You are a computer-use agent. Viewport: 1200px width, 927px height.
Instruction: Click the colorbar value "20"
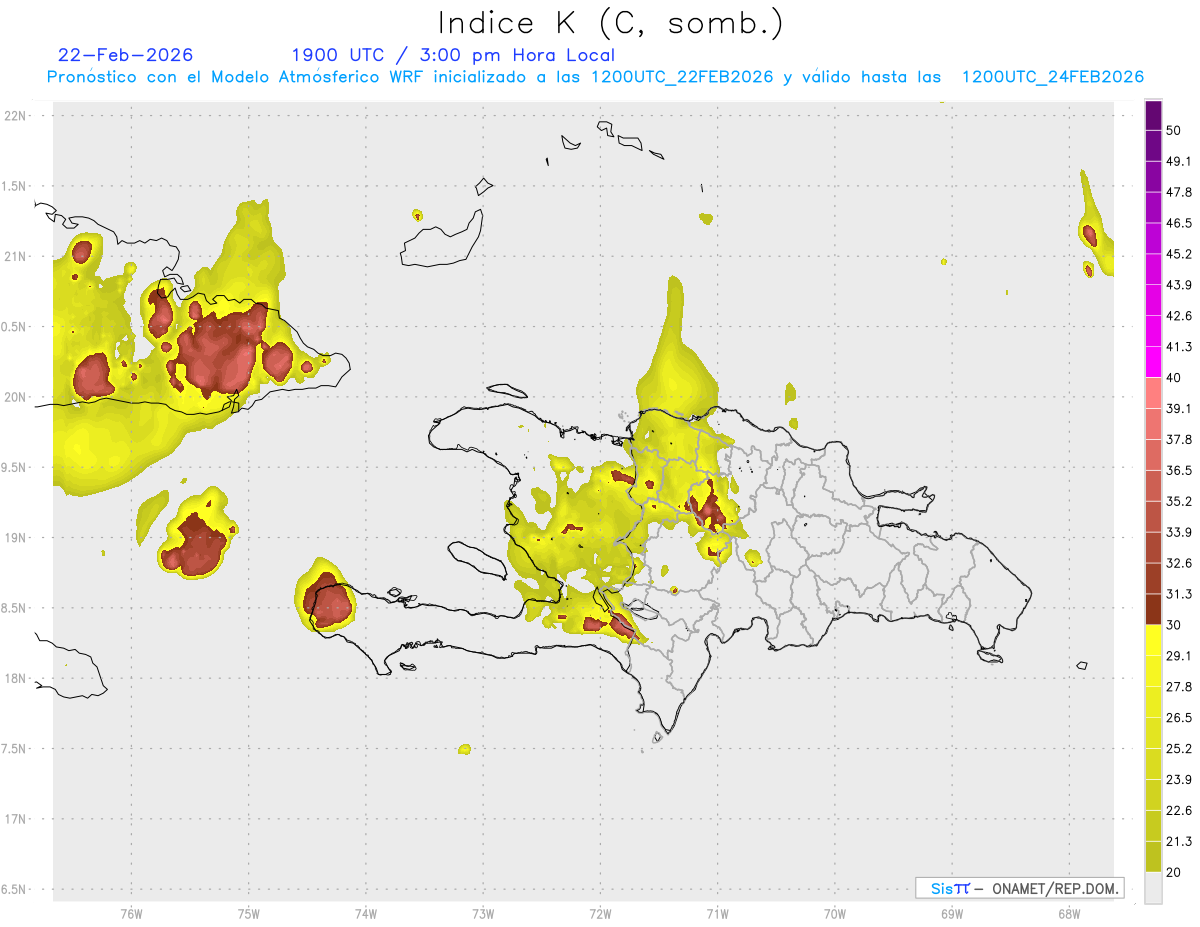click(1174, 873)
